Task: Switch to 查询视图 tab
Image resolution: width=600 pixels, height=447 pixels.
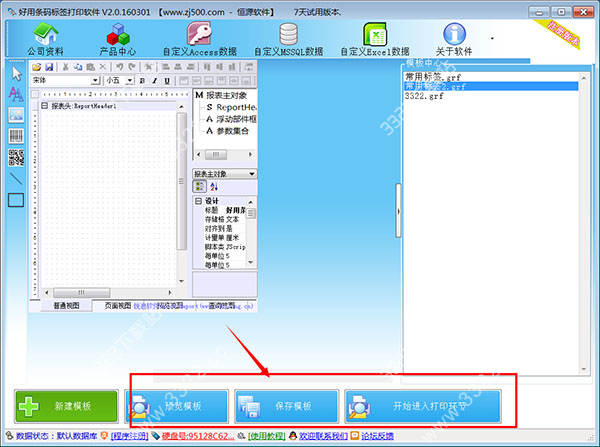Action: click(222, 305)
